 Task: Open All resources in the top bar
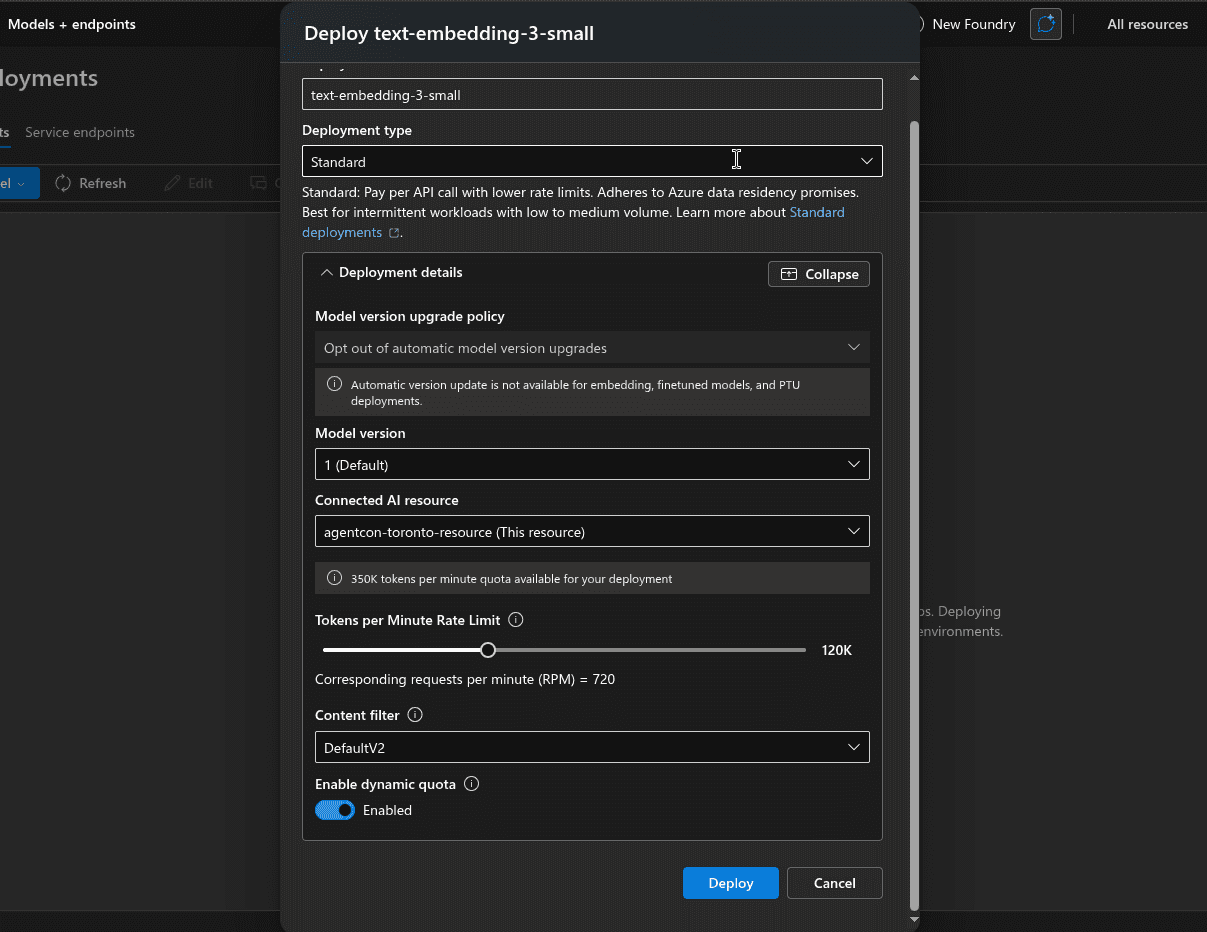(x=1147, y=24)
